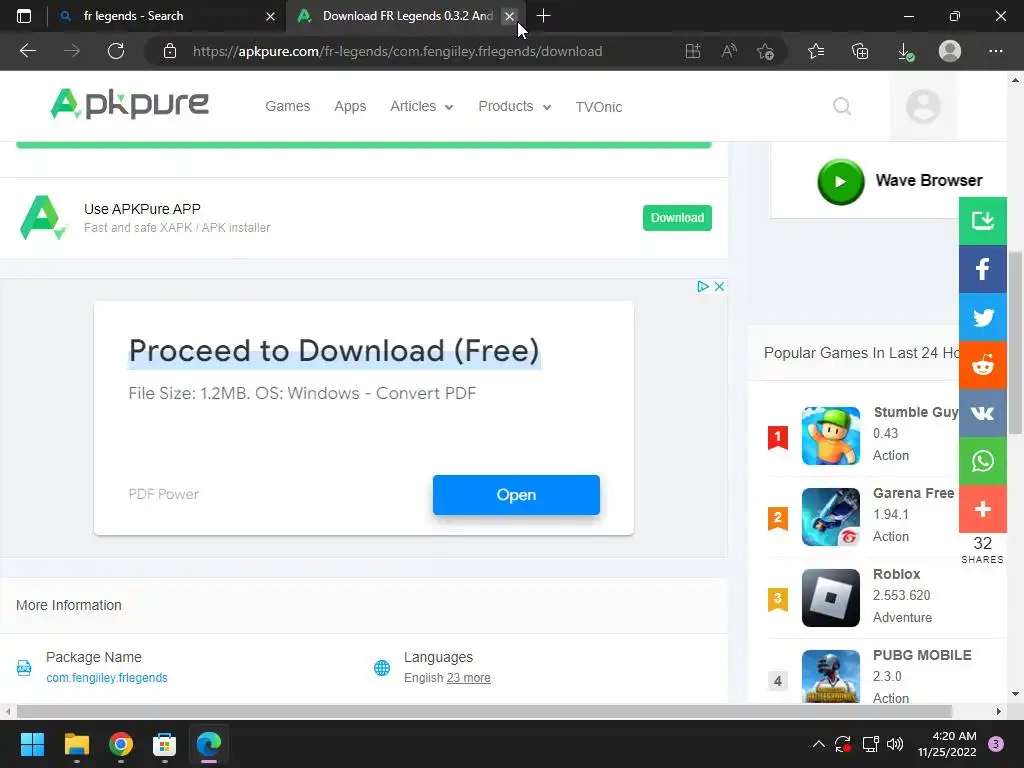
Task: Open the notification center badge
Action: coord(996,744)
